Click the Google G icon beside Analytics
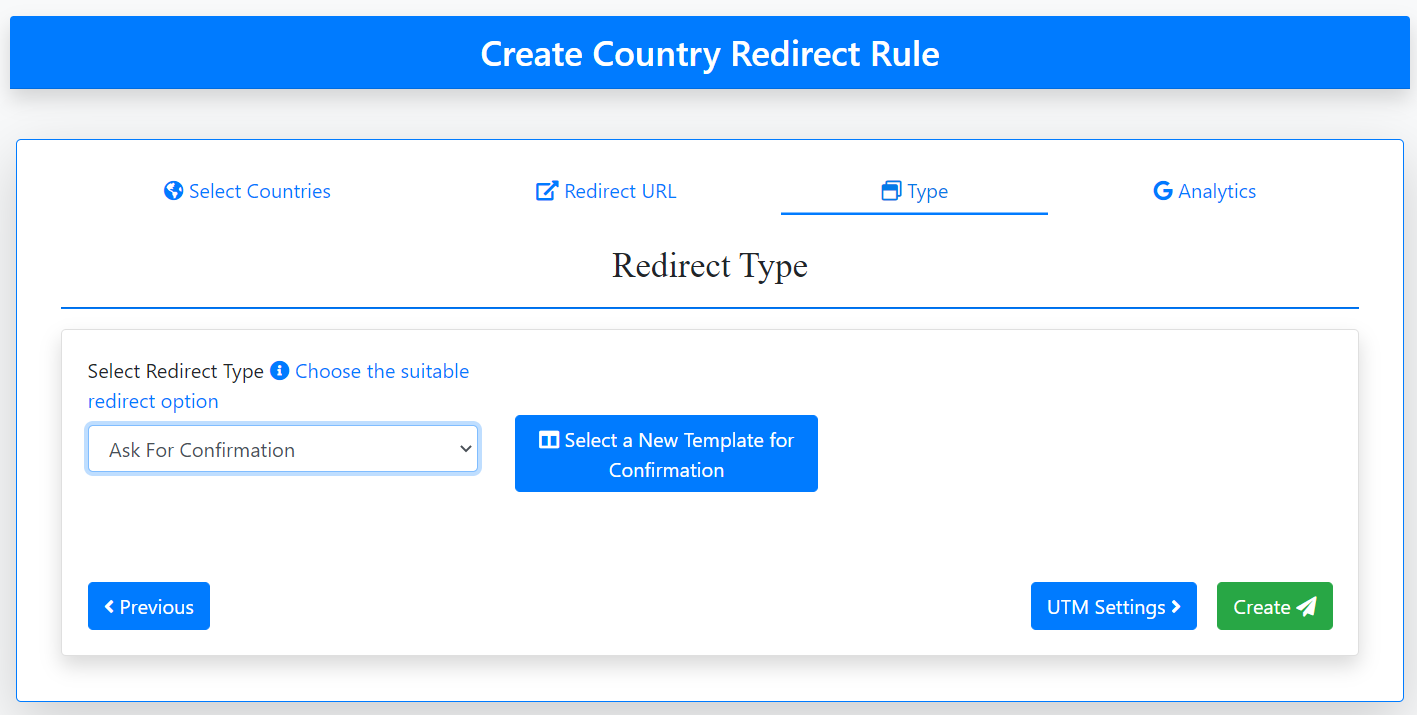Screen dimensions: 1417x715 point(1162,191)
